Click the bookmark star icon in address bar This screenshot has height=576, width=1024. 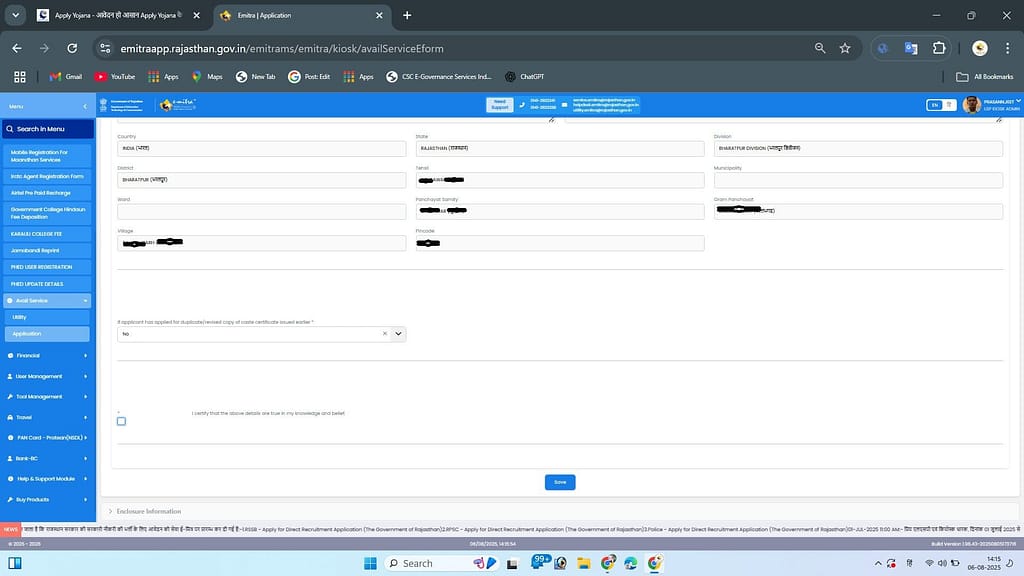pos(845,48)
